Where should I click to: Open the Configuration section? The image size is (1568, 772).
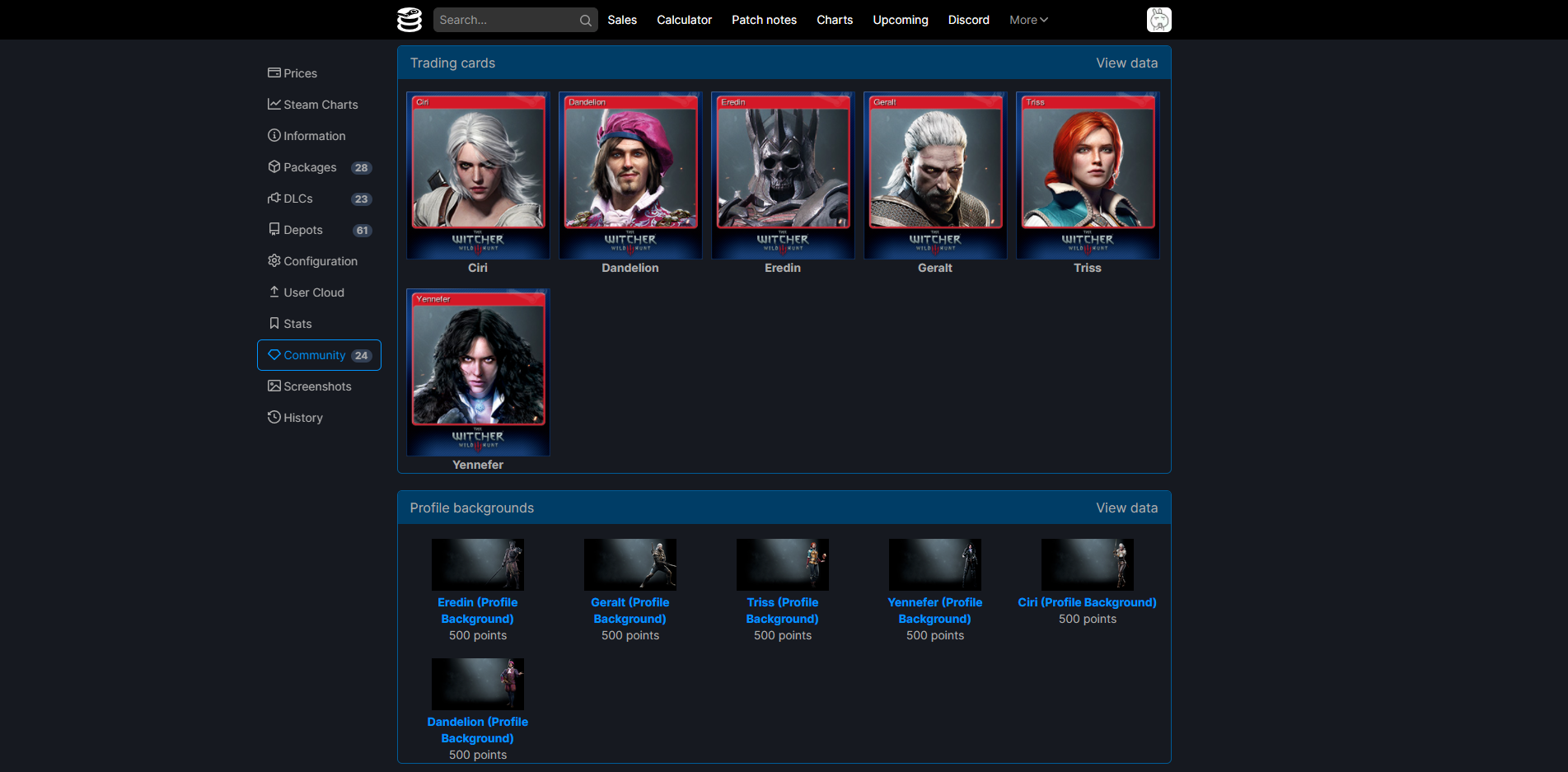(319, 261)
